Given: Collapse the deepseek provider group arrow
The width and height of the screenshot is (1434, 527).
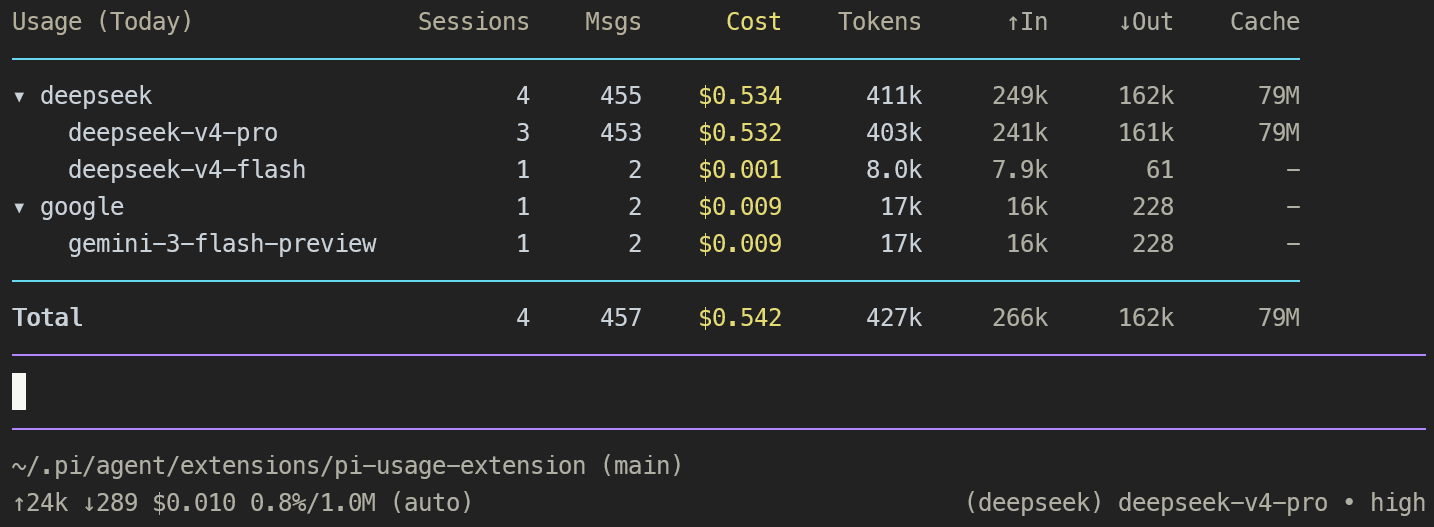Looking at the screenshot, I should coord(19,97).
